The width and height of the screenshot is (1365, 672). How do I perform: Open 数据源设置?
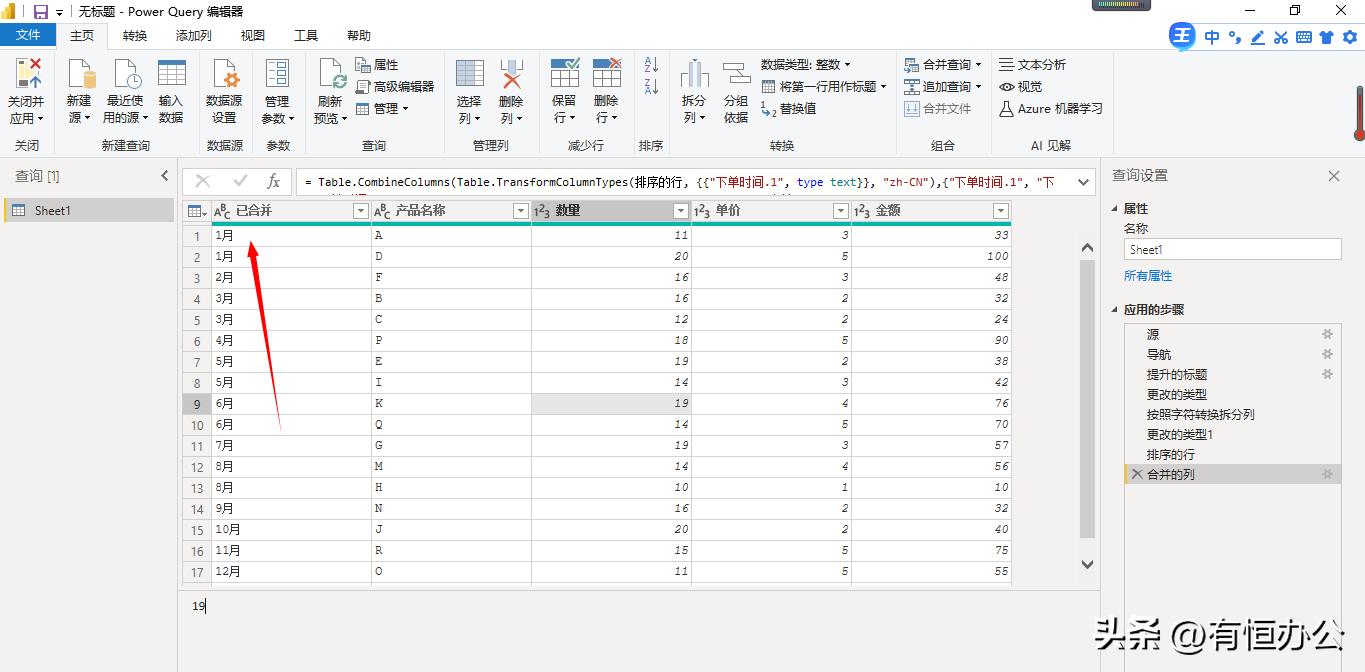click(224, 88)
